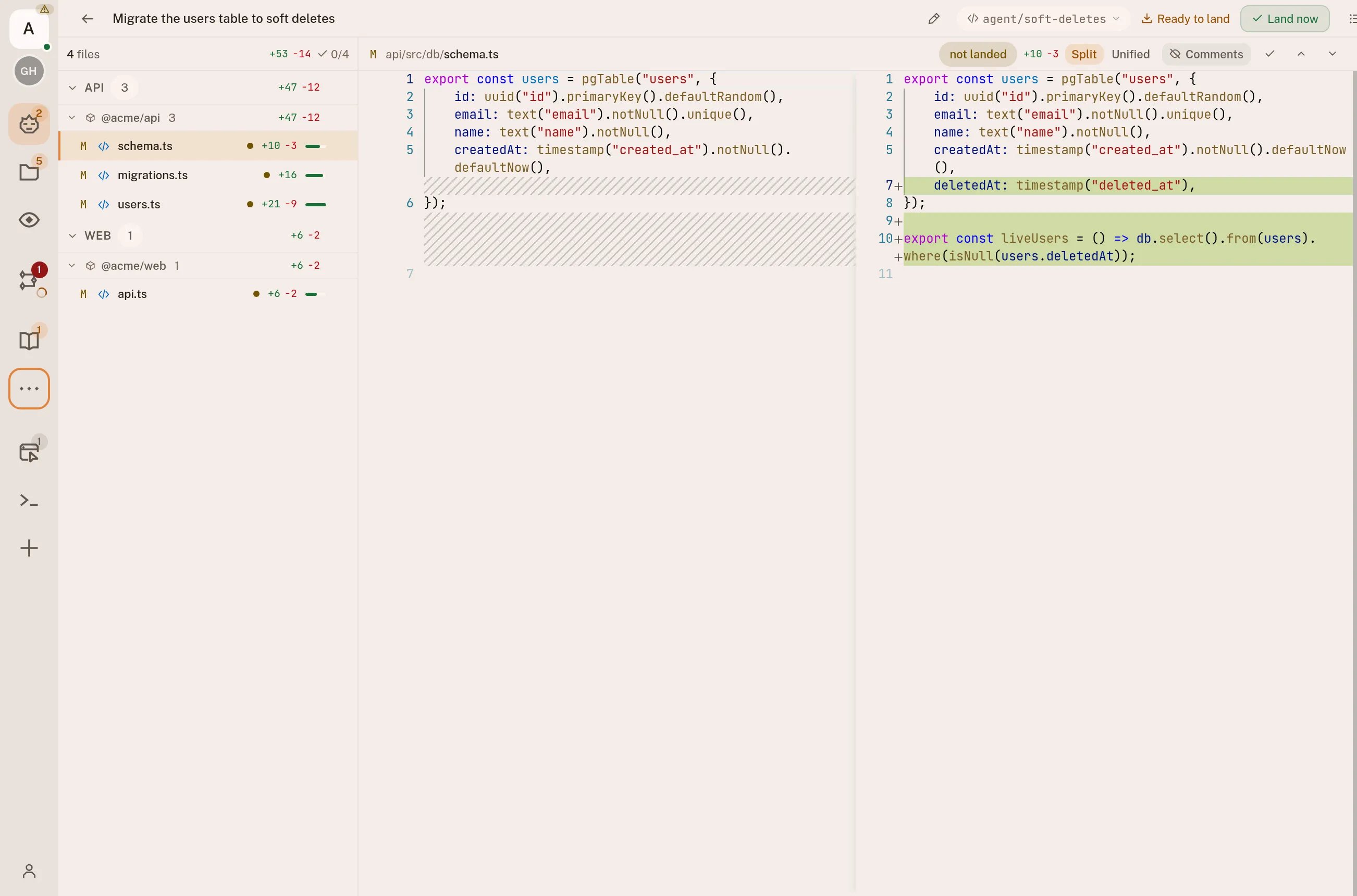This screenshot has width=1357, height=896.
Task: Click line number 10 in the right pane
Action: (885, 238)
